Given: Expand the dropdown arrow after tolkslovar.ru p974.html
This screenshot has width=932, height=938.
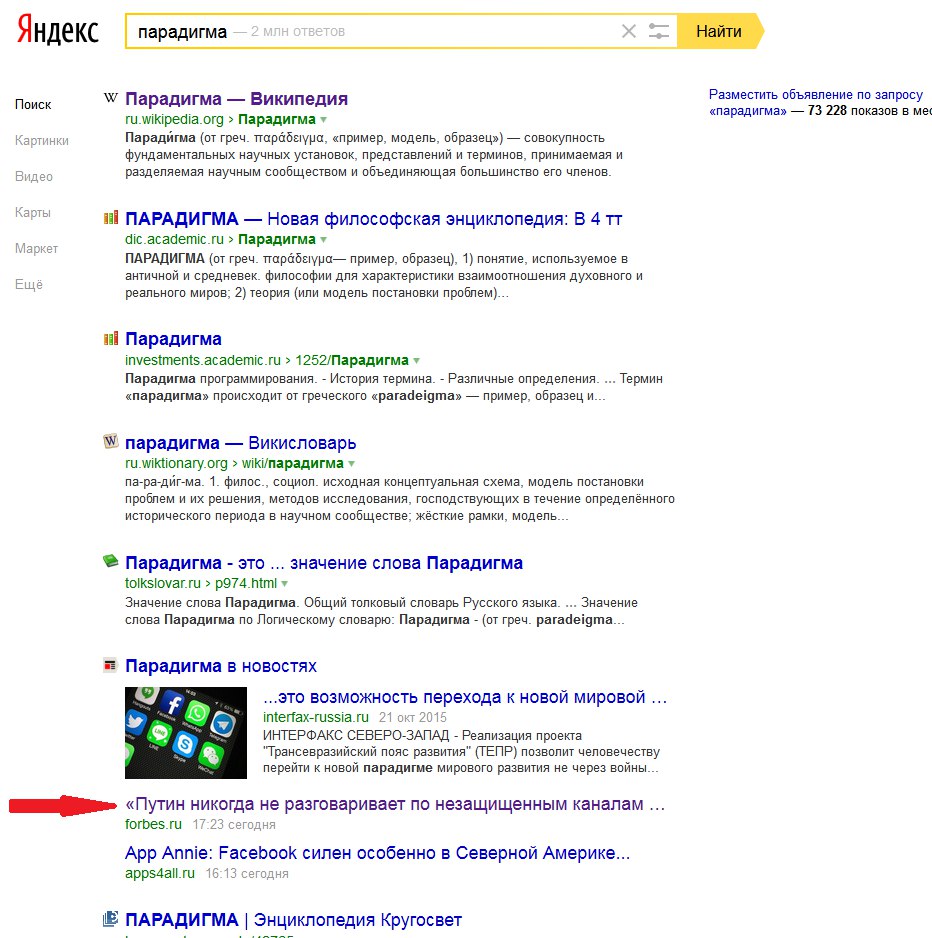Looking at the screenshot, I should tap(285, 584).
